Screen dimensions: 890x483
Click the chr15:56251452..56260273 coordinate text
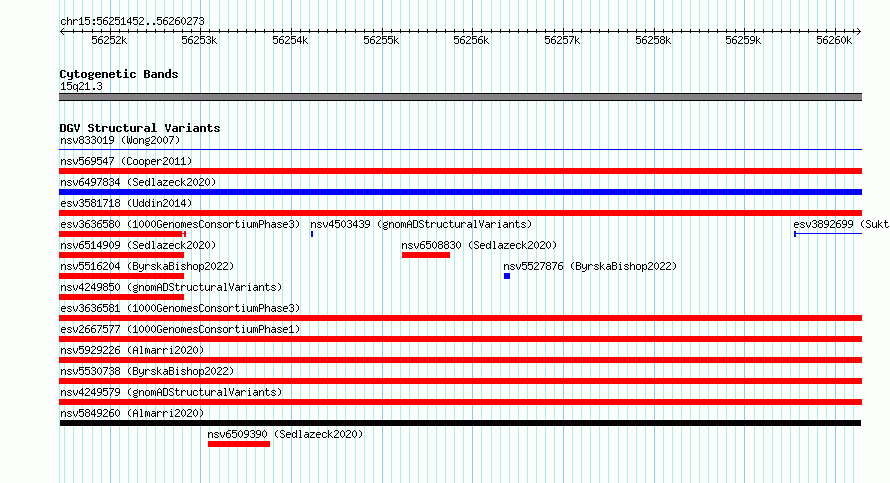132,22
